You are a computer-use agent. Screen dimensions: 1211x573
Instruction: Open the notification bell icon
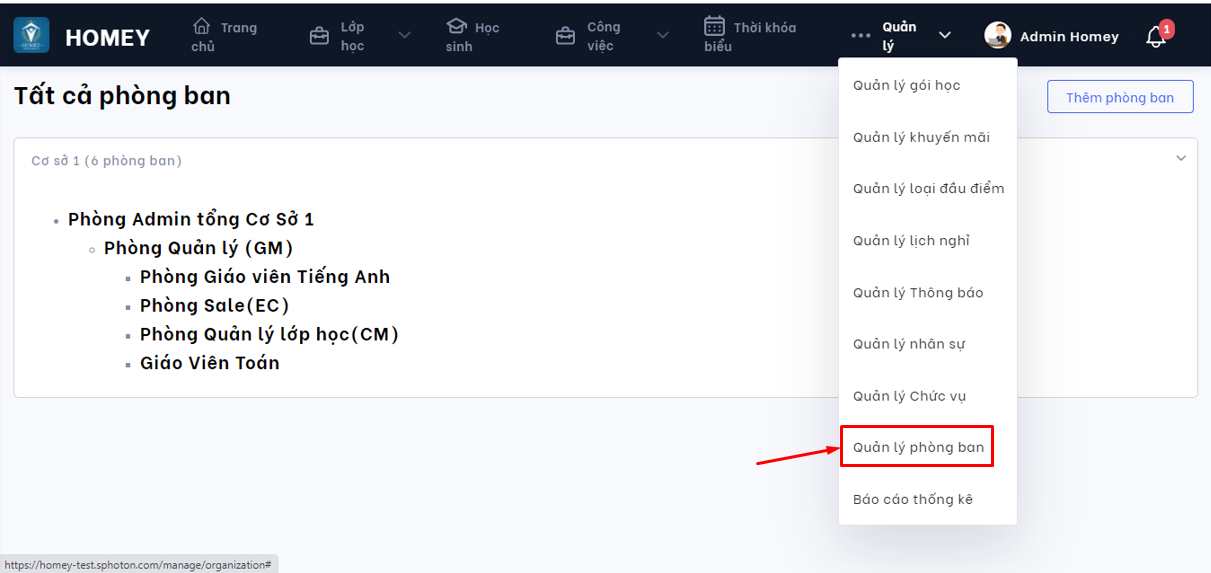tap(1156, 37)
